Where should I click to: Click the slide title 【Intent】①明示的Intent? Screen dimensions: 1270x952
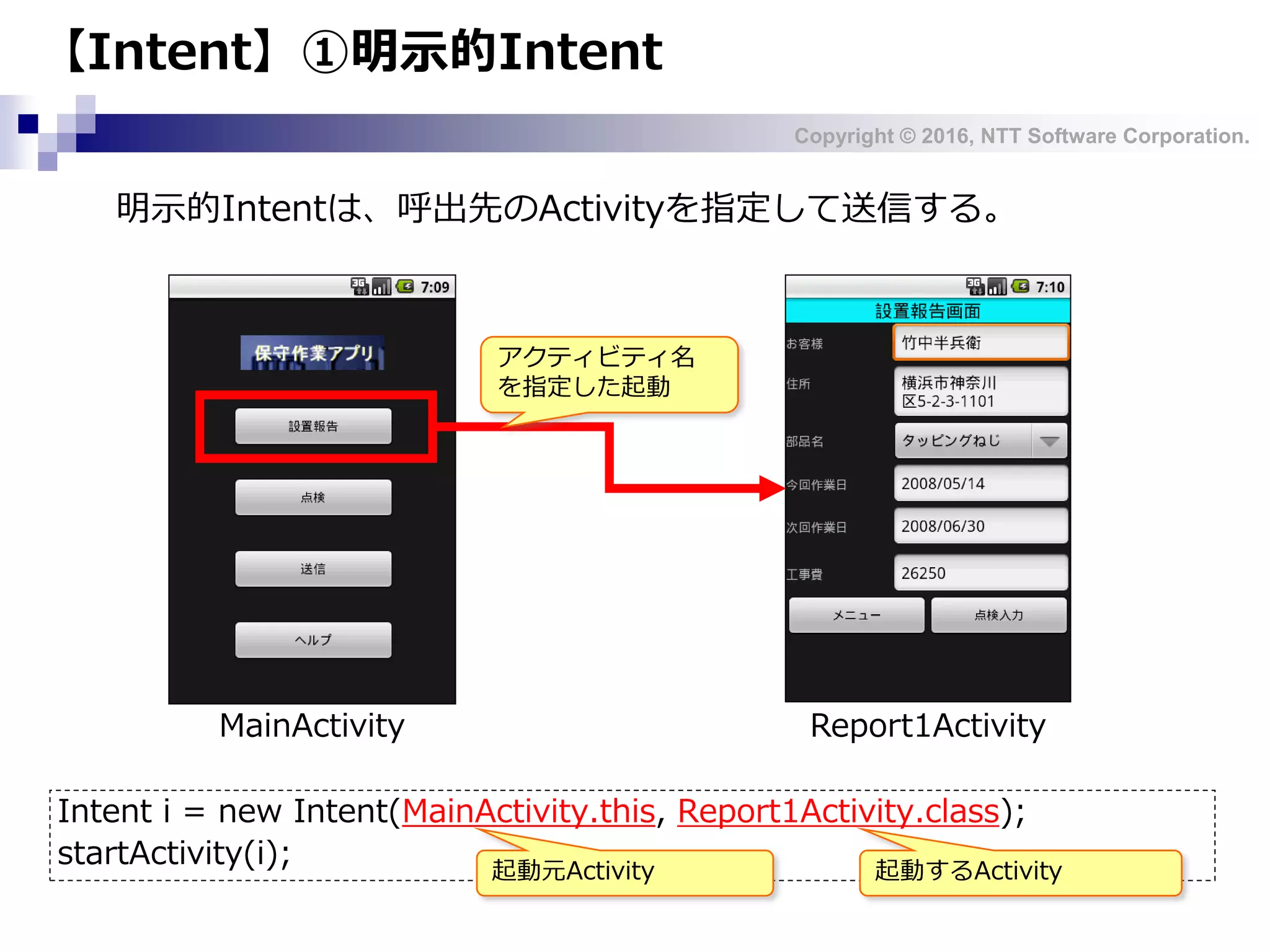pyautogui.click(x=362, y=51)
